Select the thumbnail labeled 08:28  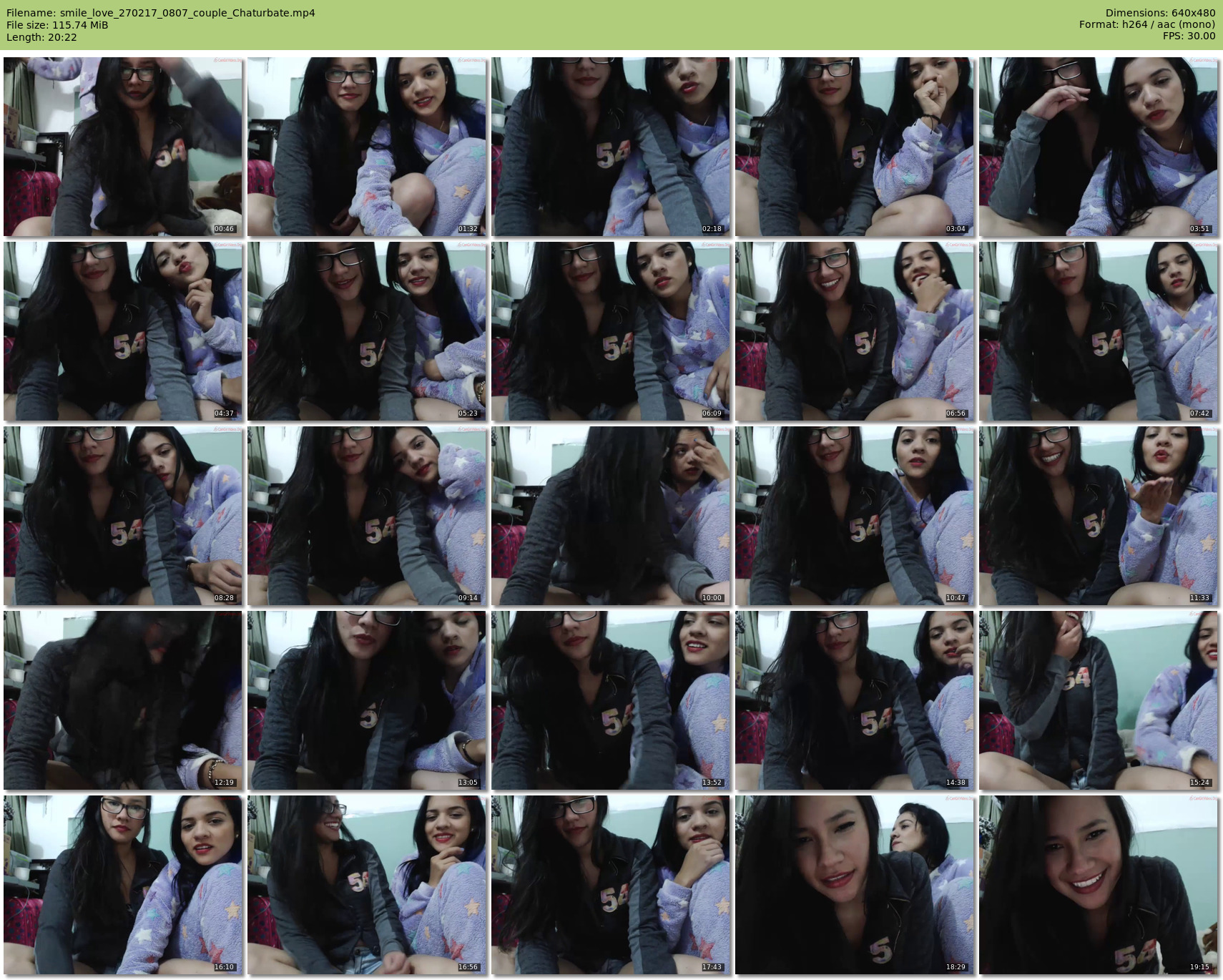123,516
